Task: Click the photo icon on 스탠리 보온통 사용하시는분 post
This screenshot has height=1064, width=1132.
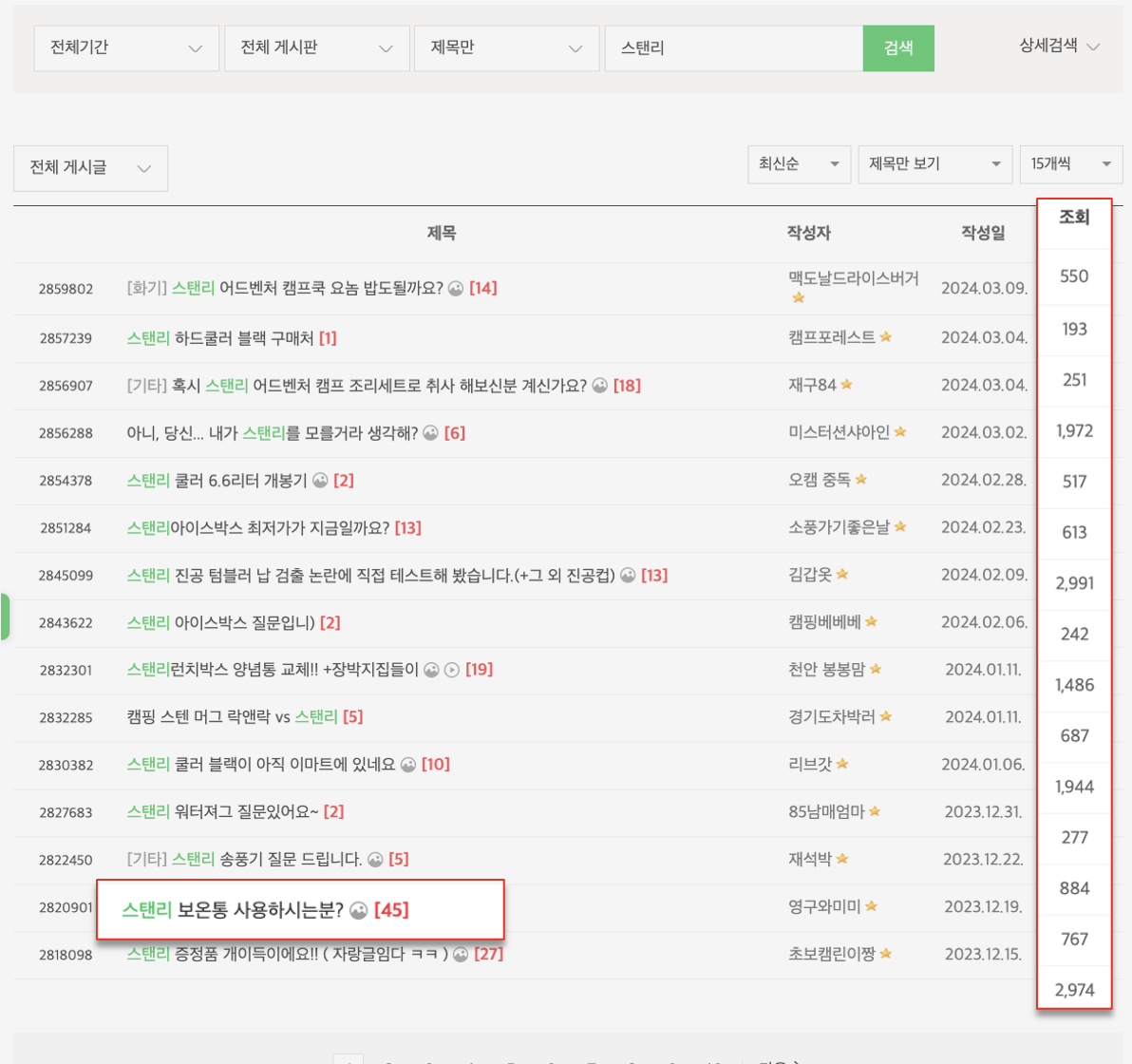Action: (x=359, y=910)
